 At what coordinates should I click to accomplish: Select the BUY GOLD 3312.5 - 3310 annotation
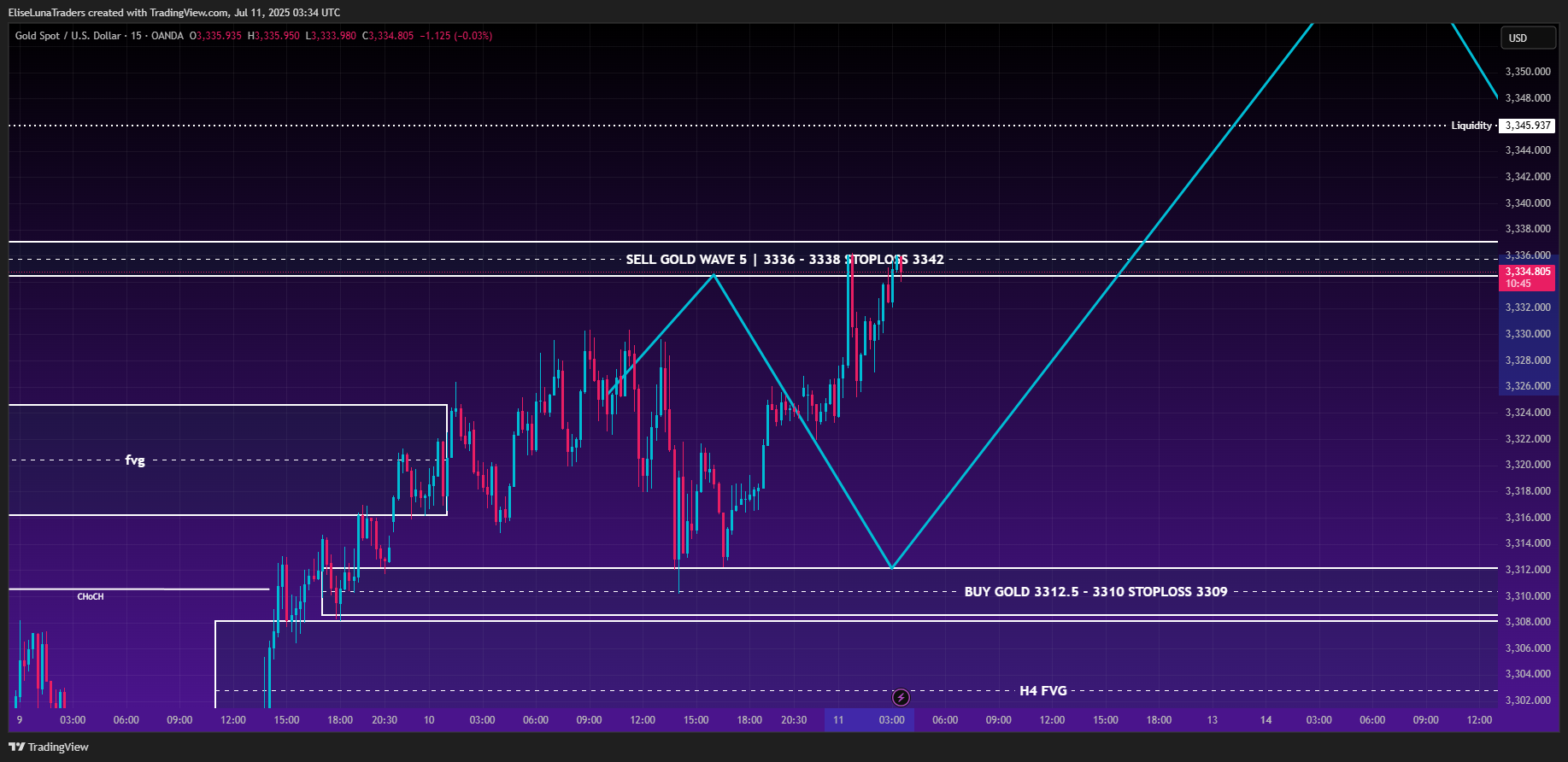(1095, 592)
